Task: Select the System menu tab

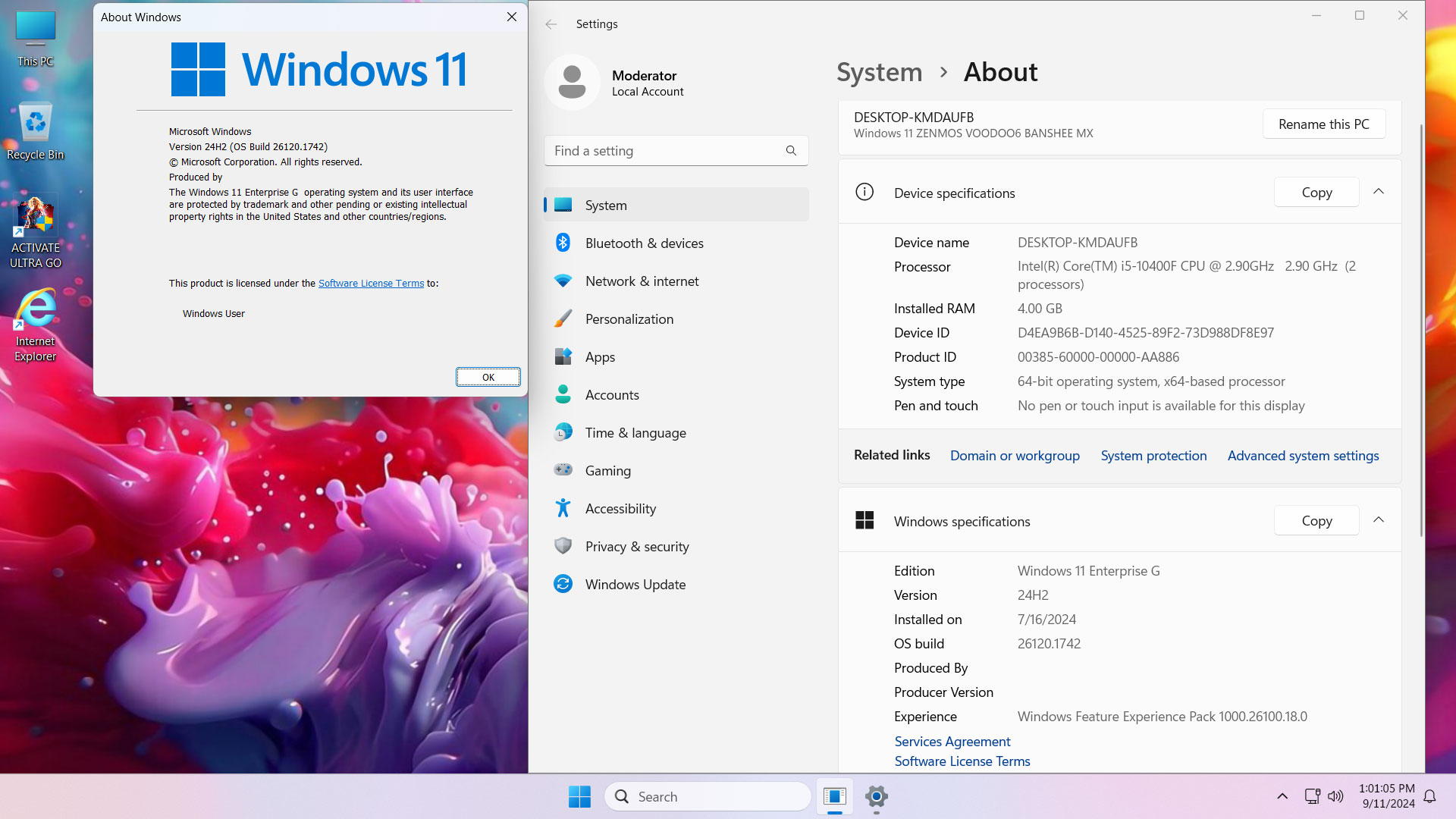Action: 676,205
